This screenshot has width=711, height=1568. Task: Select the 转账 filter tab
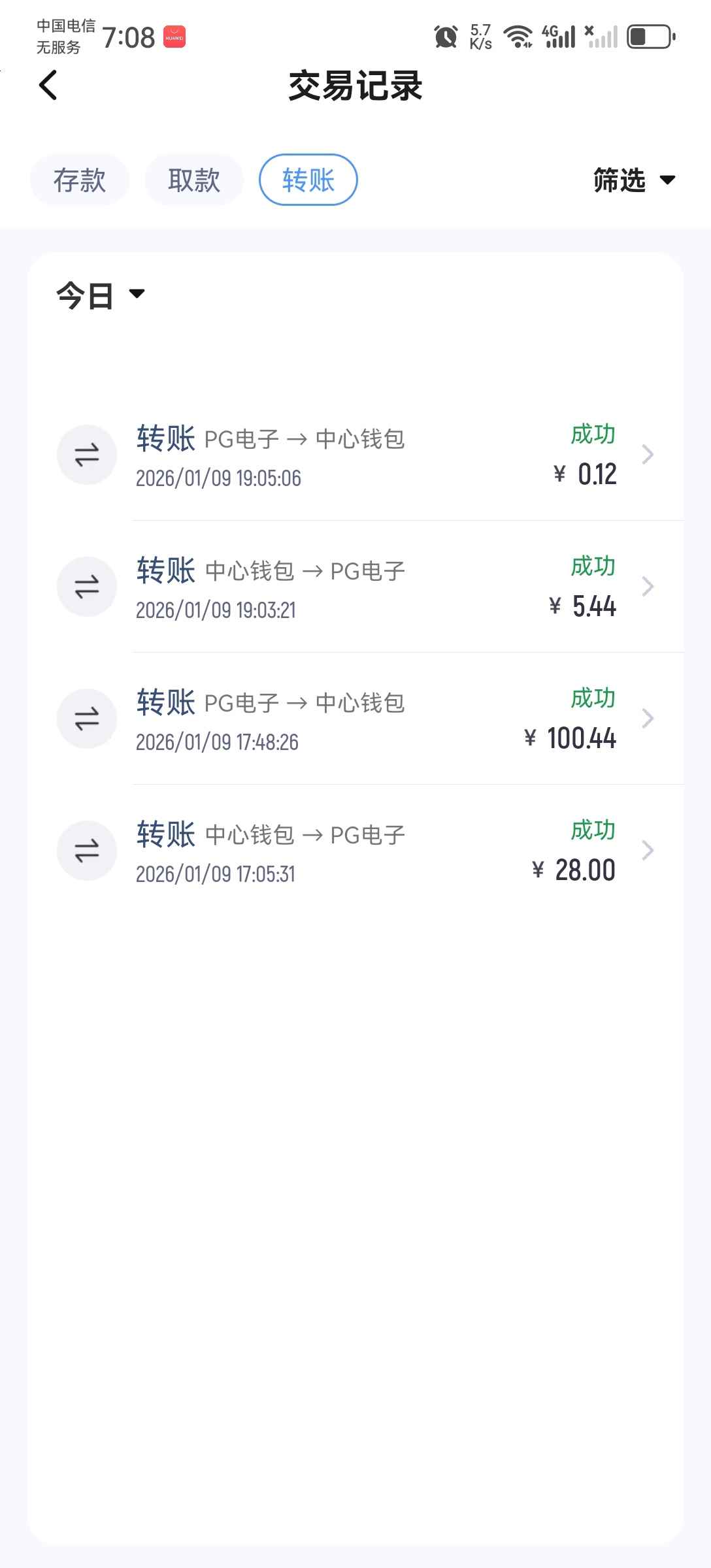[x=308, y=180]
